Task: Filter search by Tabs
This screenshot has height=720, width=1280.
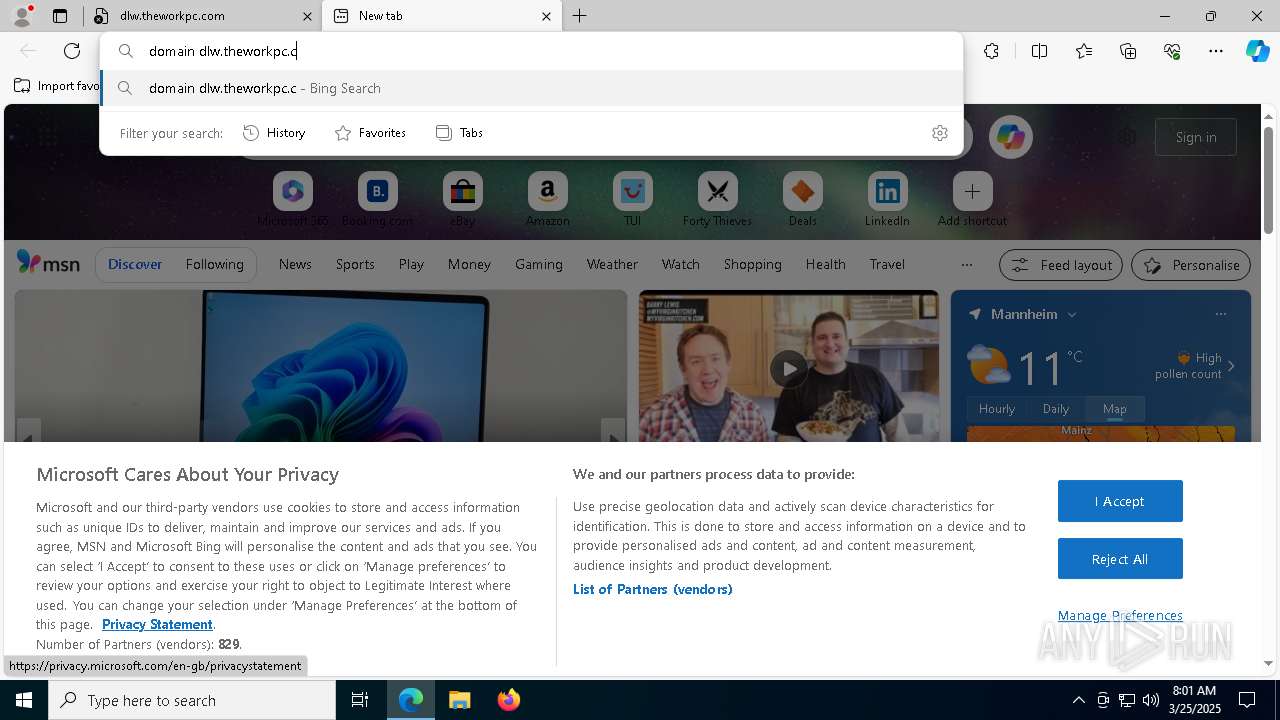Action: point(459,133)
